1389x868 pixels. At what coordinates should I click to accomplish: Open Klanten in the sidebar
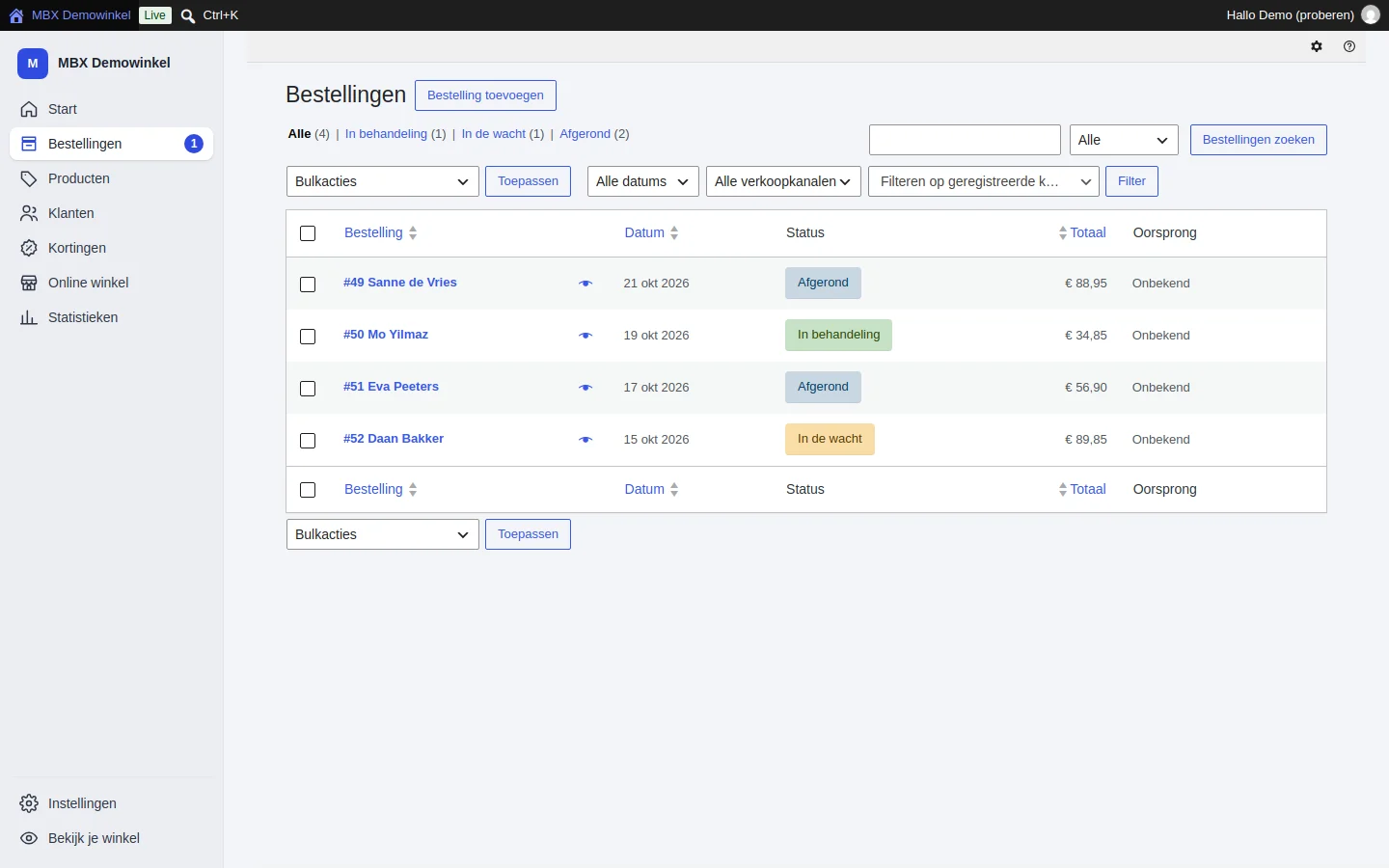pos(112,213)
